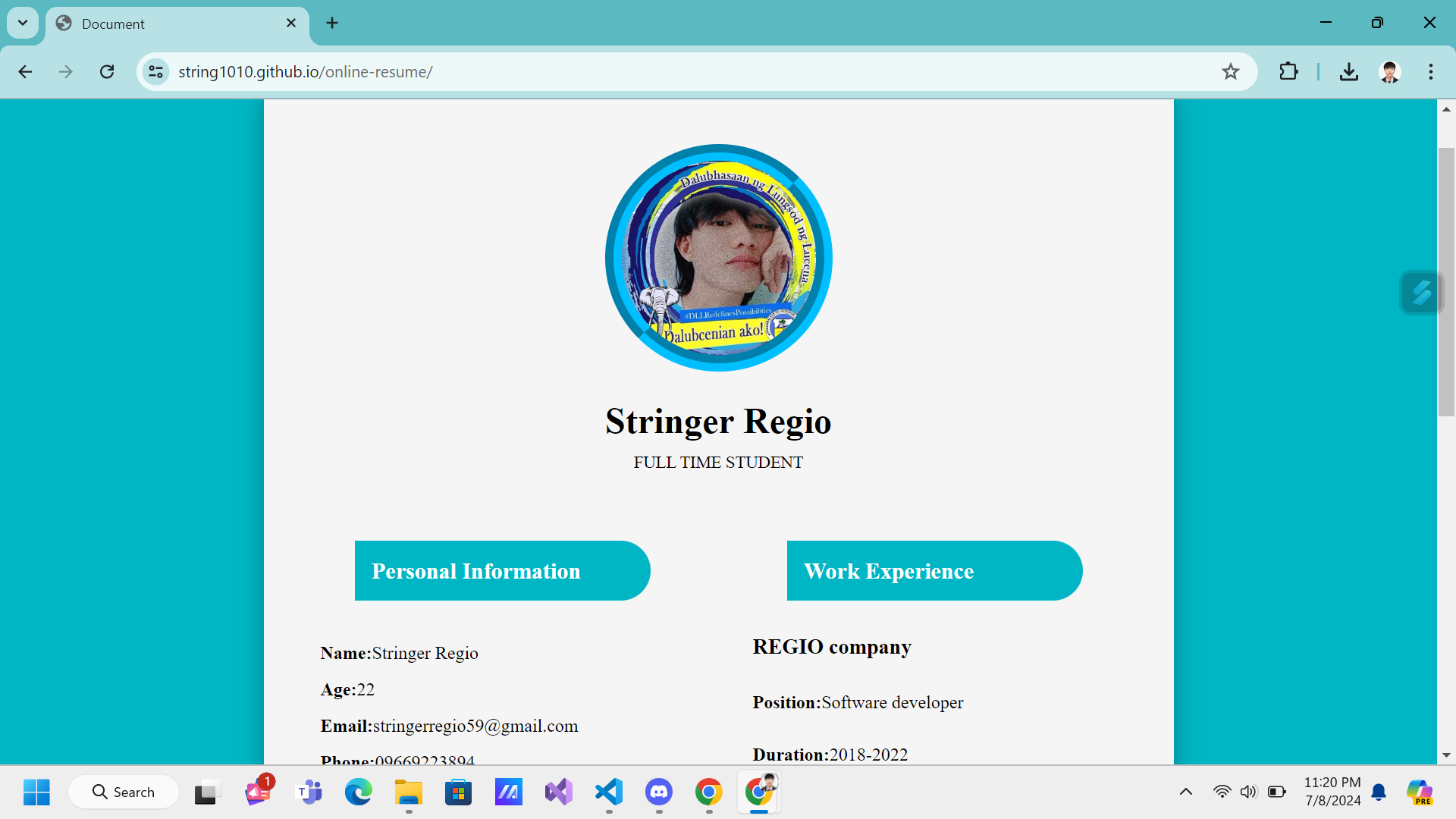The height and width of the screenshot is (819, 1456).
Task: Open Chrome's three-dot menu
Action: click(1432, 71)
